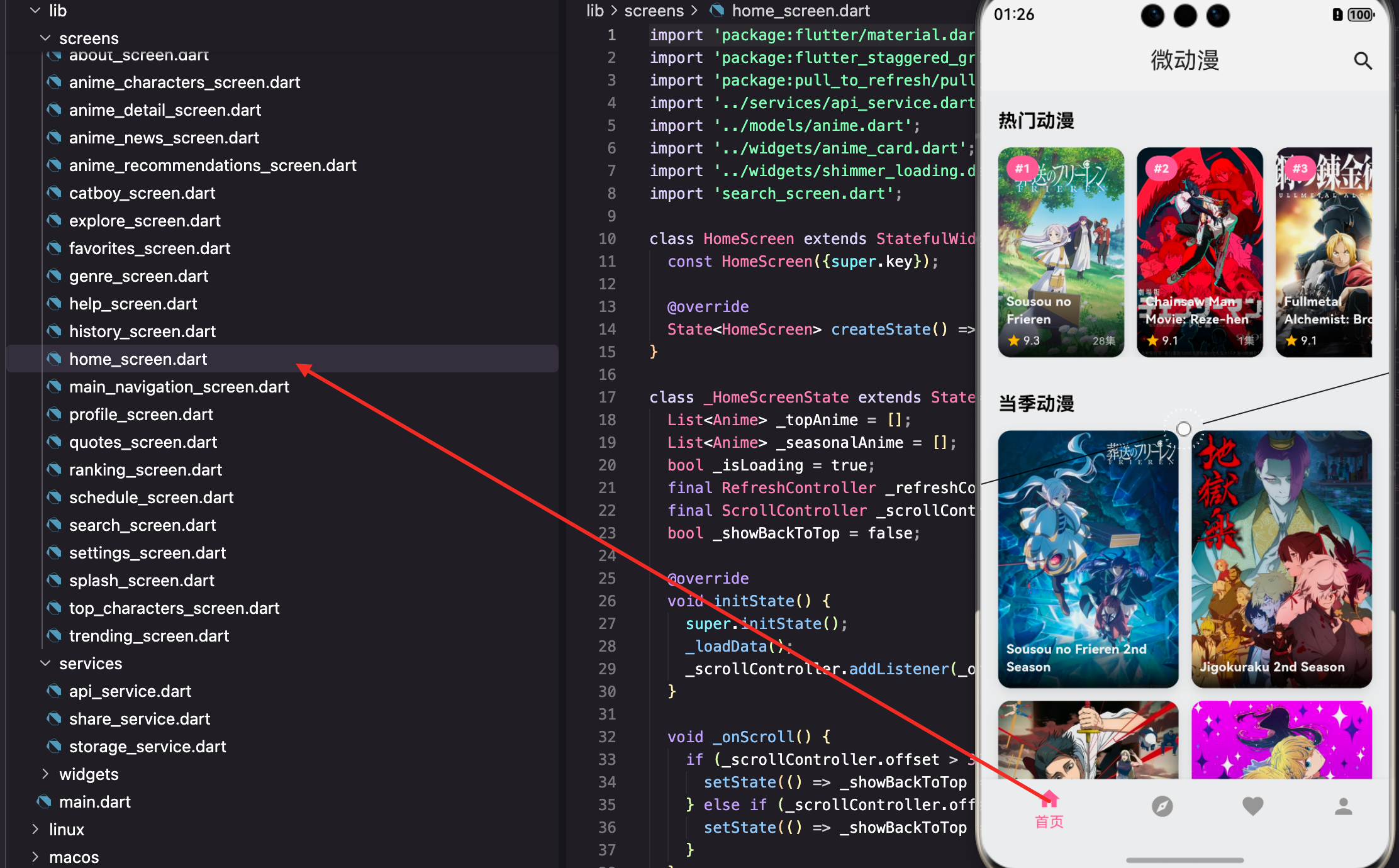Open genre_screen.dart file
Screen dimensions: 1399x868
click(x=138, y=276)
